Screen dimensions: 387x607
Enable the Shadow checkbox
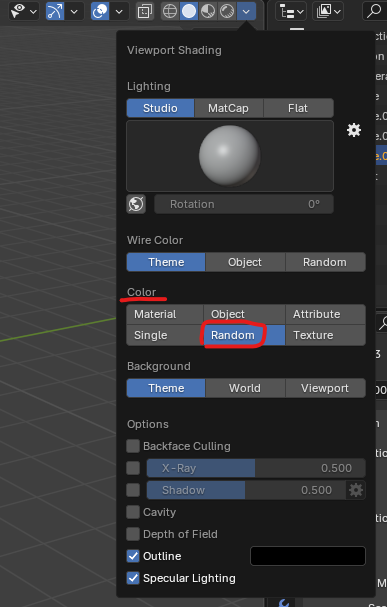[133, 490]
